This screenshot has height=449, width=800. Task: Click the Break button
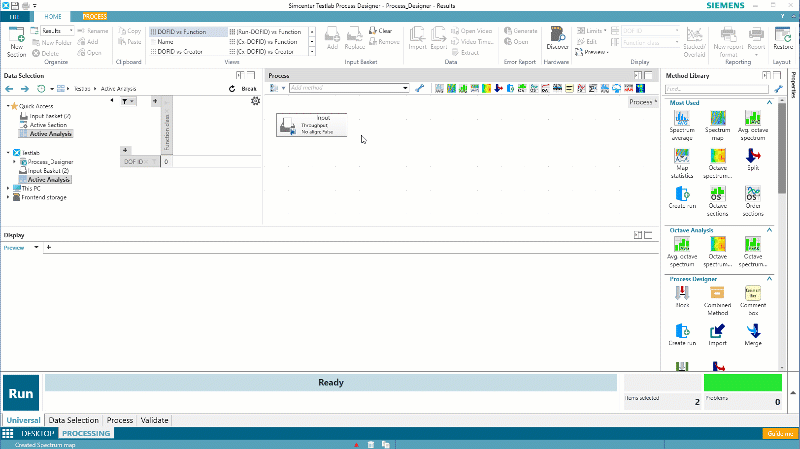pos(245,88)
